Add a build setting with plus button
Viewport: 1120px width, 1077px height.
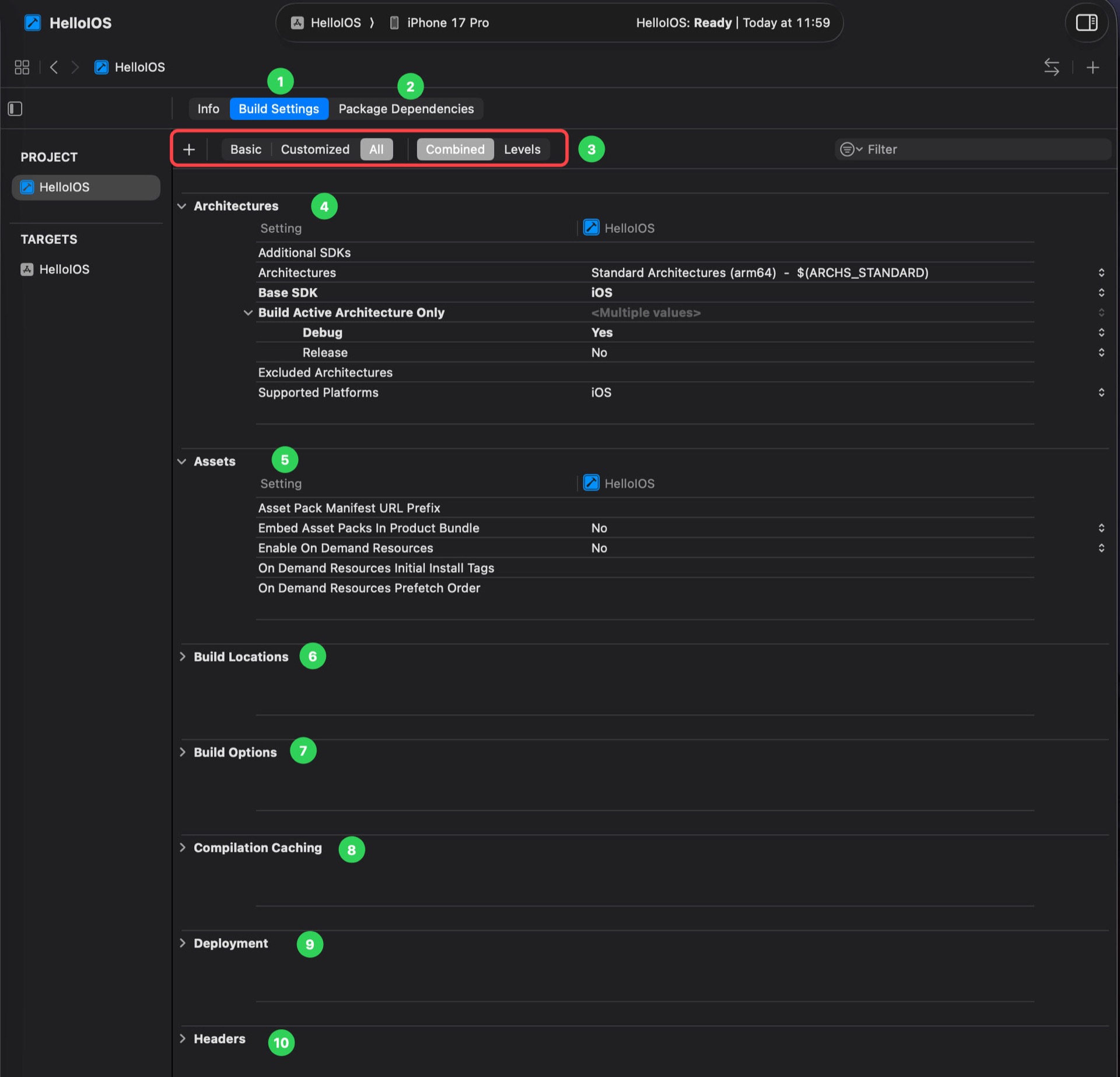click(x=189, y=149)
